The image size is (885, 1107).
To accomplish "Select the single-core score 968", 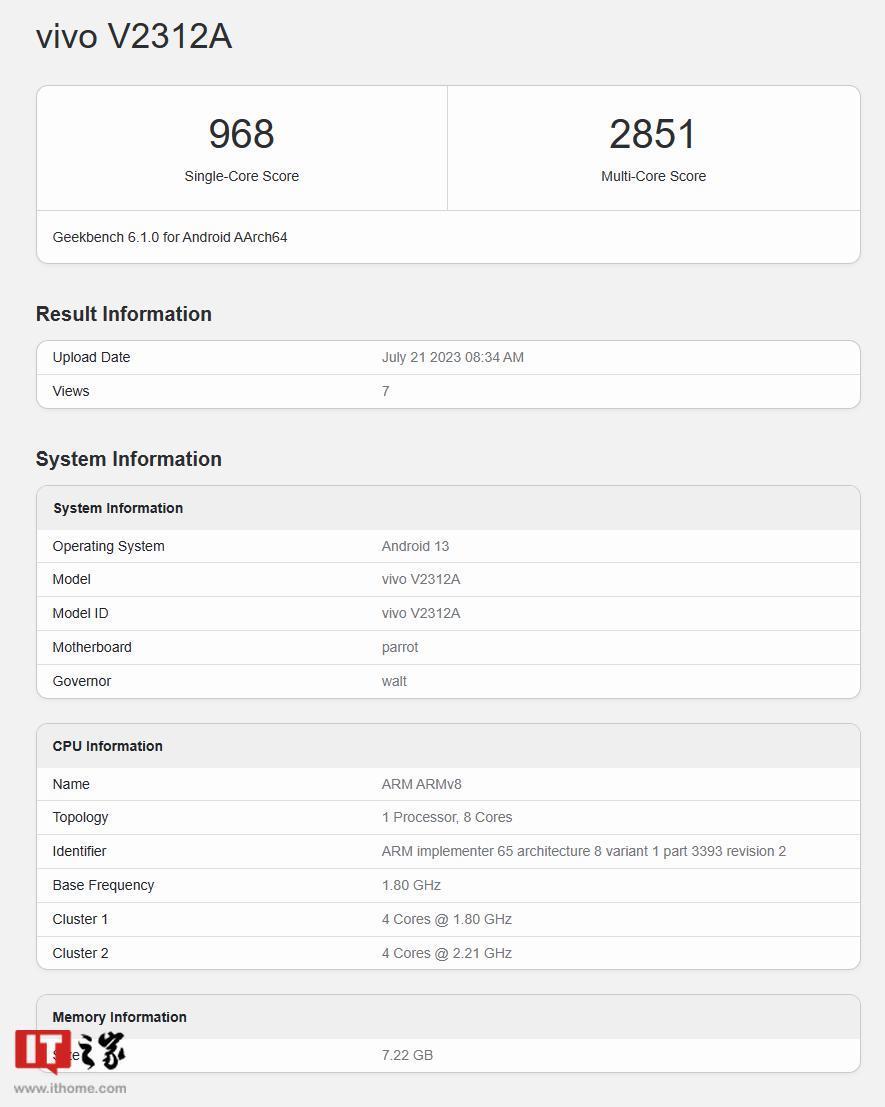I will click(241, 133).
